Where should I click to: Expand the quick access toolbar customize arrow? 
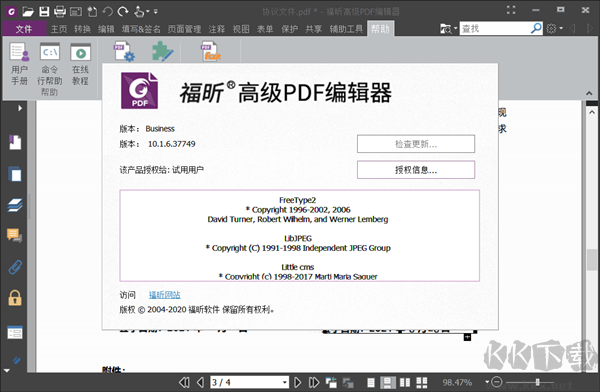point(156,12)
